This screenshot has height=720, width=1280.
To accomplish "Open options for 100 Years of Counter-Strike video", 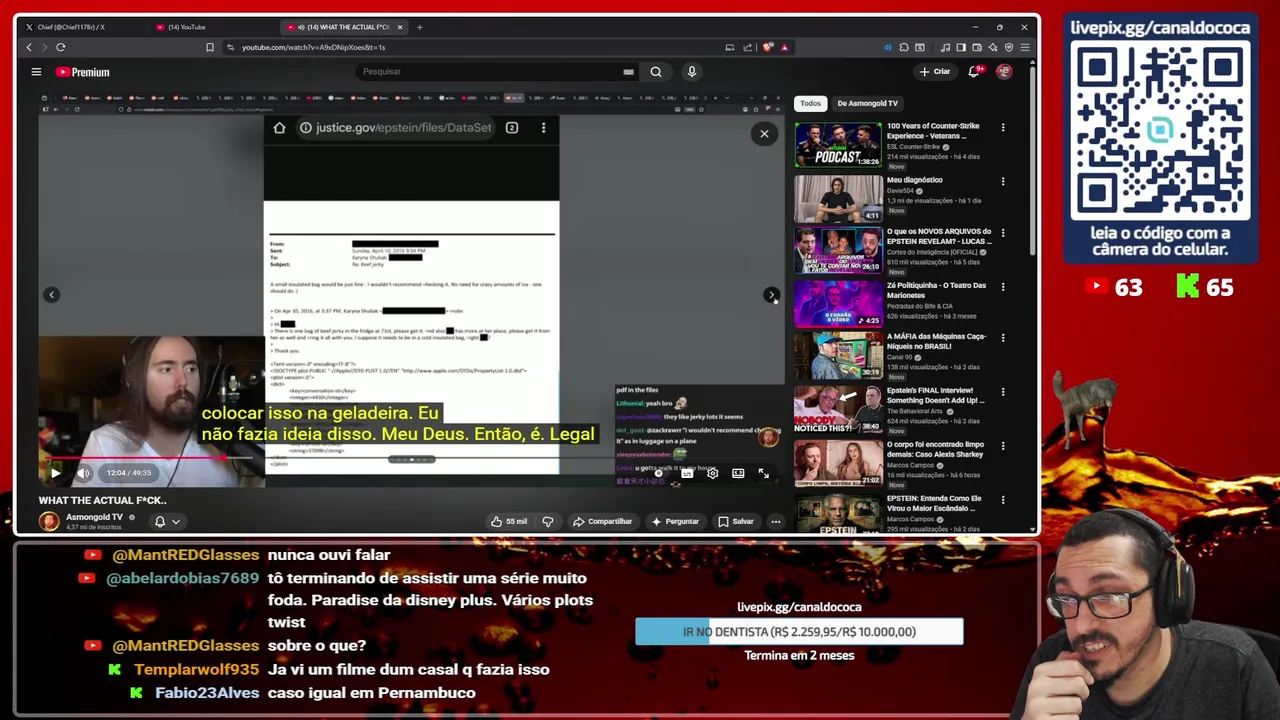I will (1003, 127).
